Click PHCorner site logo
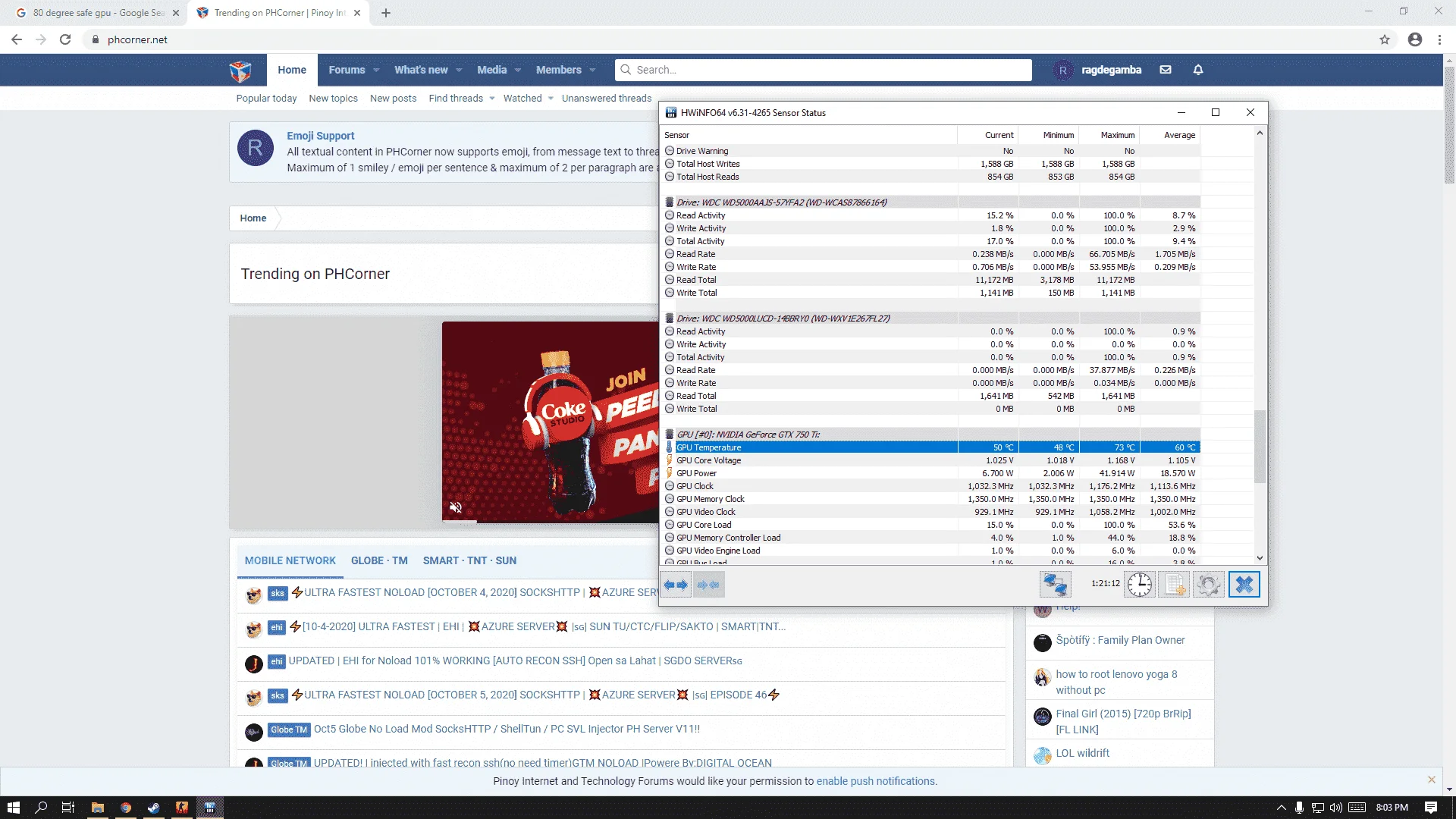Image resolution: width=1456 pixels, height=819 pixels. tap(240, 71)
